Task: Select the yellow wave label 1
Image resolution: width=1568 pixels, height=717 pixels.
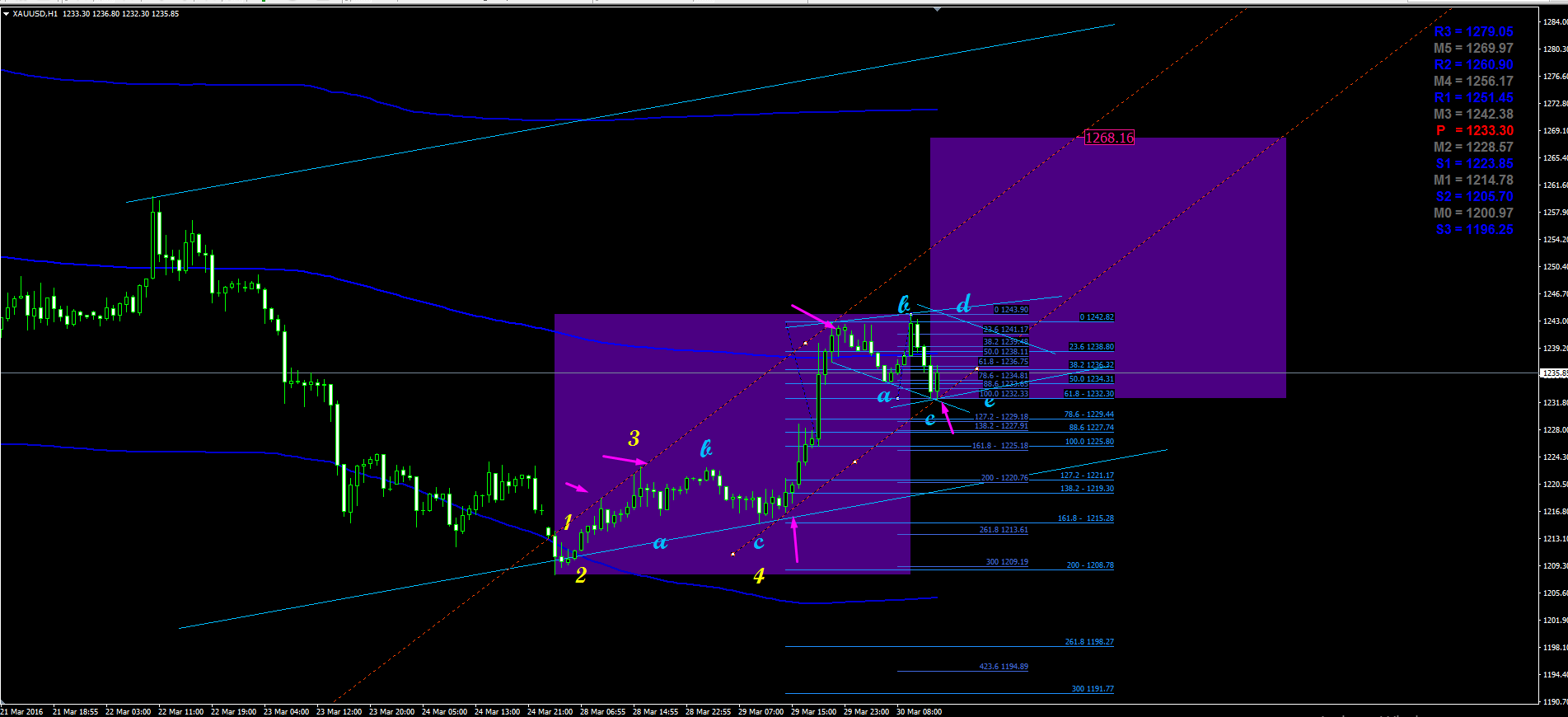Action: (x=568, y=522)
